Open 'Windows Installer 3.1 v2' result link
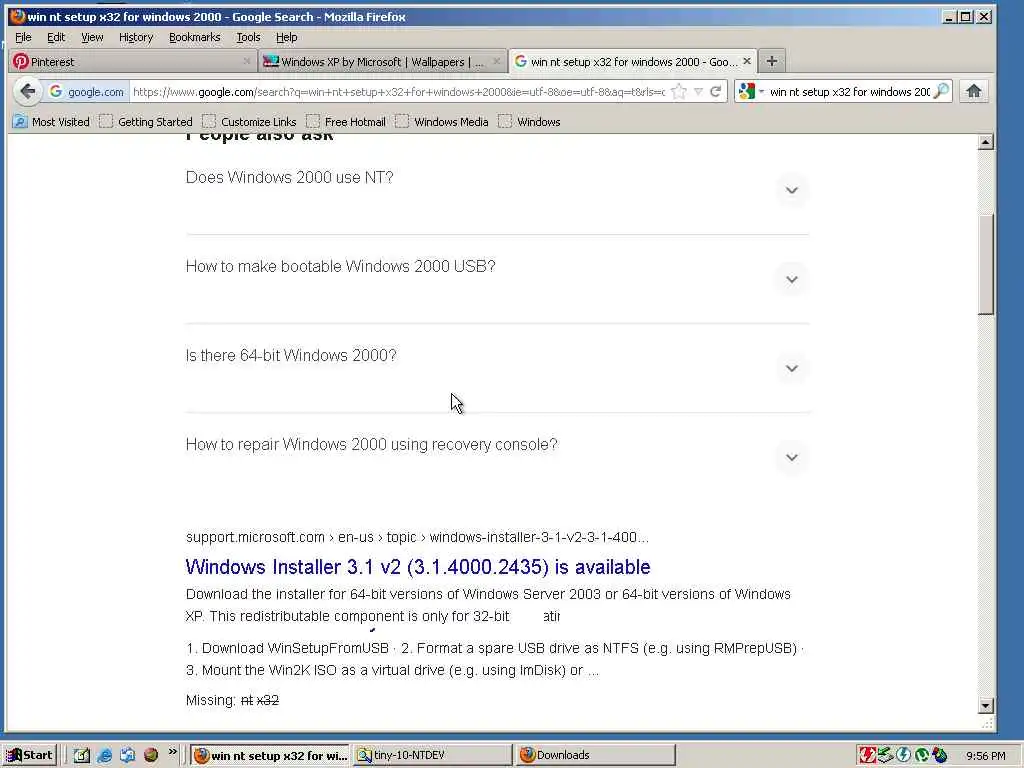The height and width of the screenshot is (768, 1024). click(x=417, y=566)
